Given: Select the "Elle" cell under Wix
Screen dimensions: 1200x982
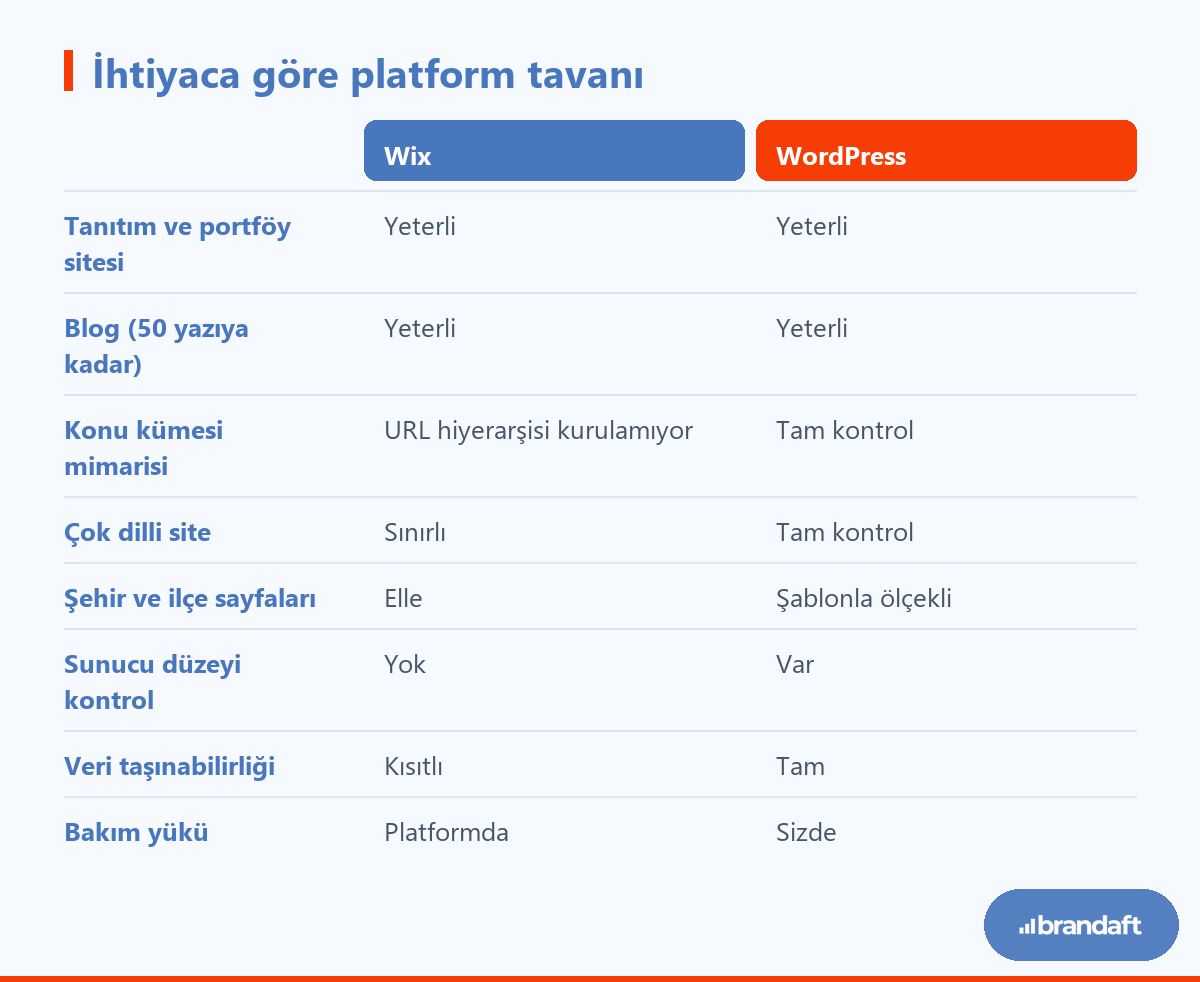Looking at the screenshot, I should coord(403,598).
